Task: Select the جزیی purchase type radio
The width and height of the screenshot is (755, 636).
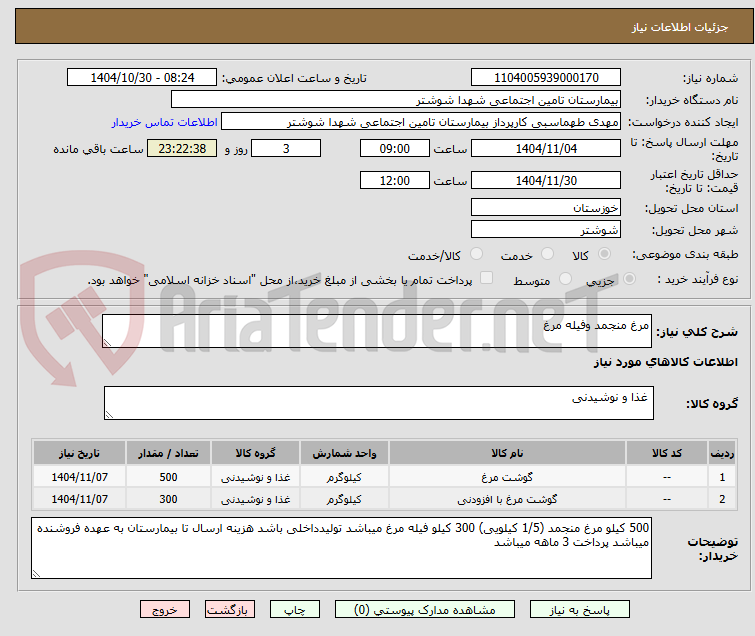Action: pyautogui.click(x=629, y=279)
